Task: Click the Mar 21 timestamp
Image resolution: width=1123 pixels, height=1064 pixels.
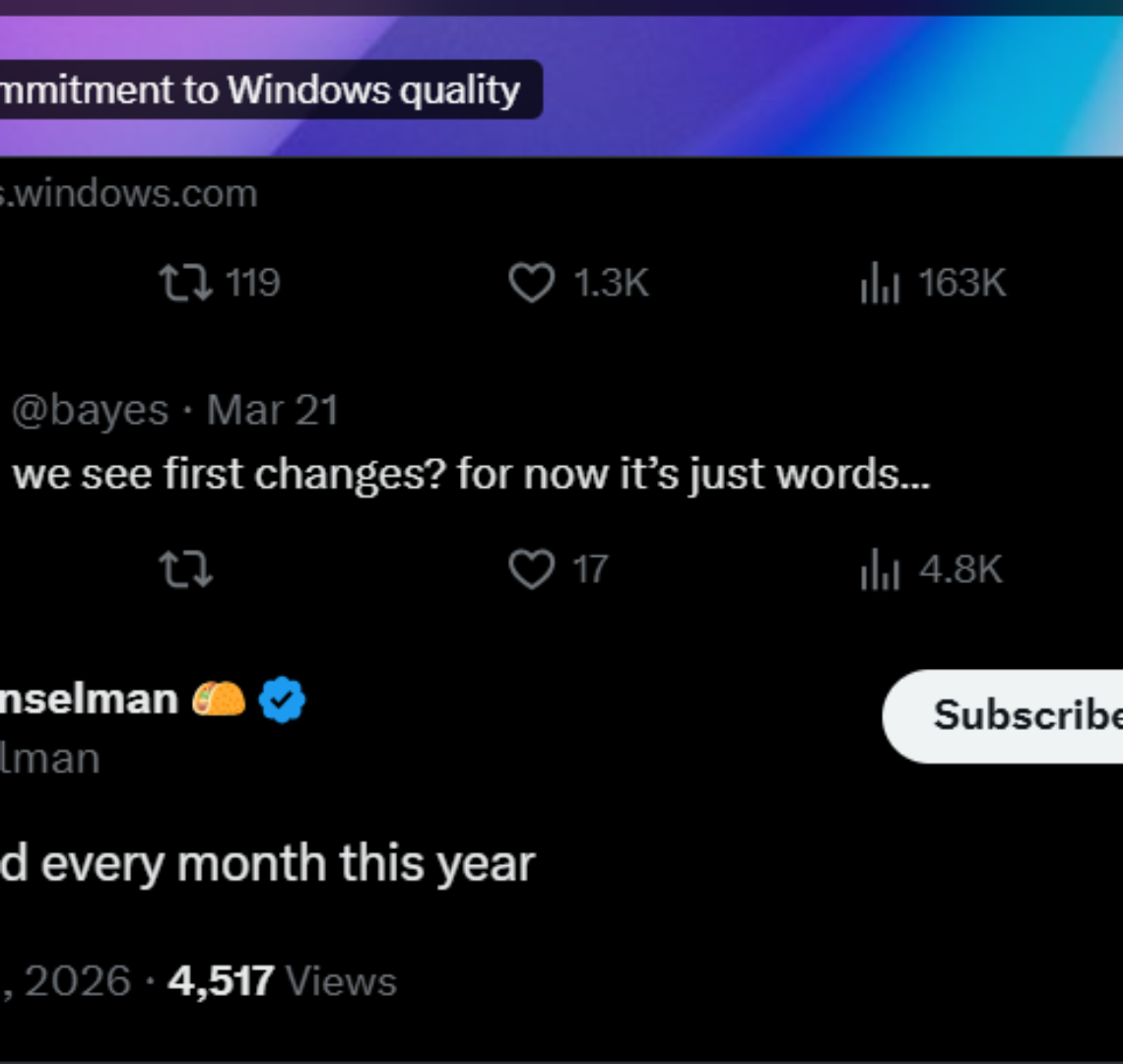Action: [274, 409]
